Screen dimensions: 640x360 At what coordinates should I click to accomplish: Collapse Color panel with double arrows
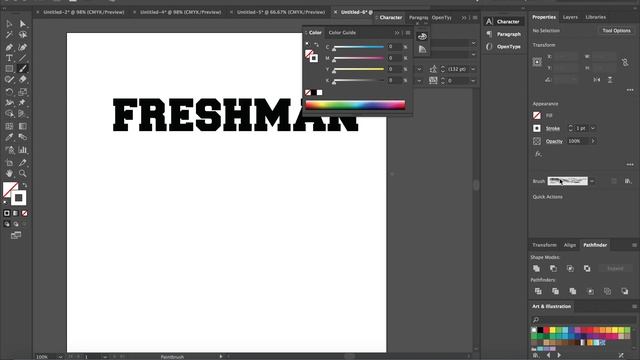[x=397, y=33]
